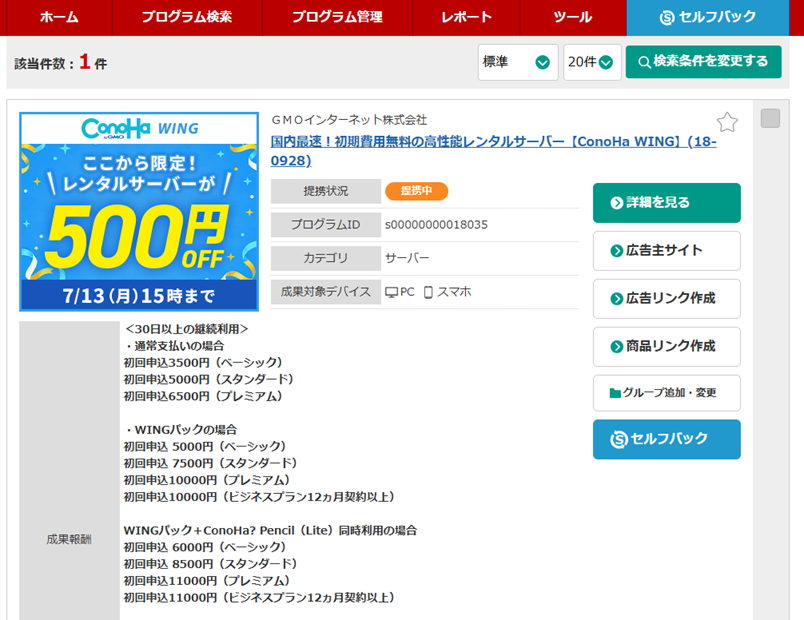Click the arrow icon beside 商品リンク作成
This screenshot has width=804, height=620.
pos(616,347)
